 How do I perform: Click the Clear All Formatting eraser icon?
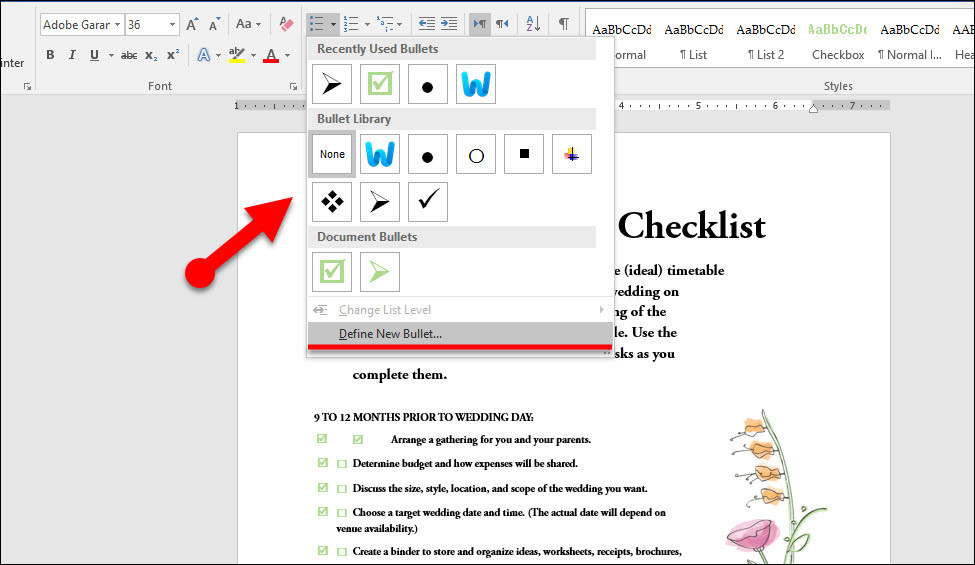coord(286,24)
